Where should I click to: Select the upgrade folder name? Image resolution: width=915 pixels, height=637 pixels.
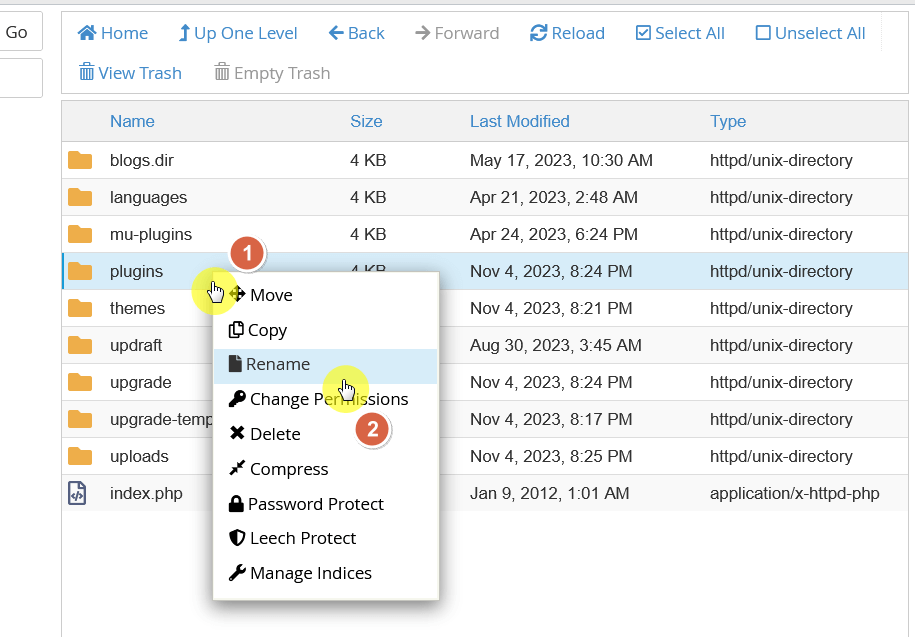coord(141,383)
